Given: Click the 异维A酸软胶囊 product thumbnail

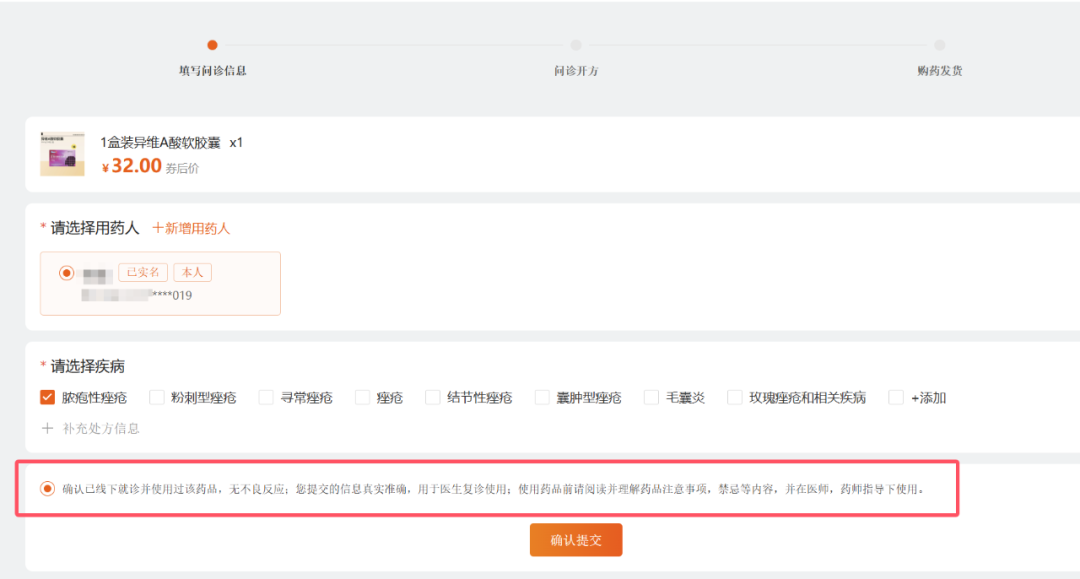Looking at the screenshot, I should [x=62, y=154].
